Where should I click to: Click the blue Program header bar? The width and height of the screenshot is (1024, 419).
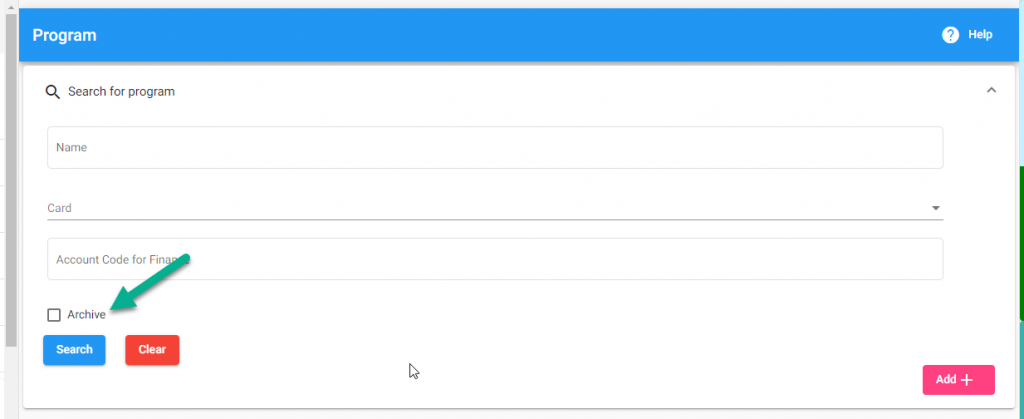500,35
